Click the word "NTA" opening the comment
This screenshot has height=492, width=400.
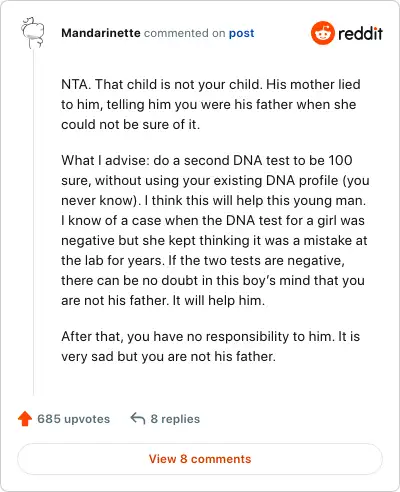coord(75,84)
